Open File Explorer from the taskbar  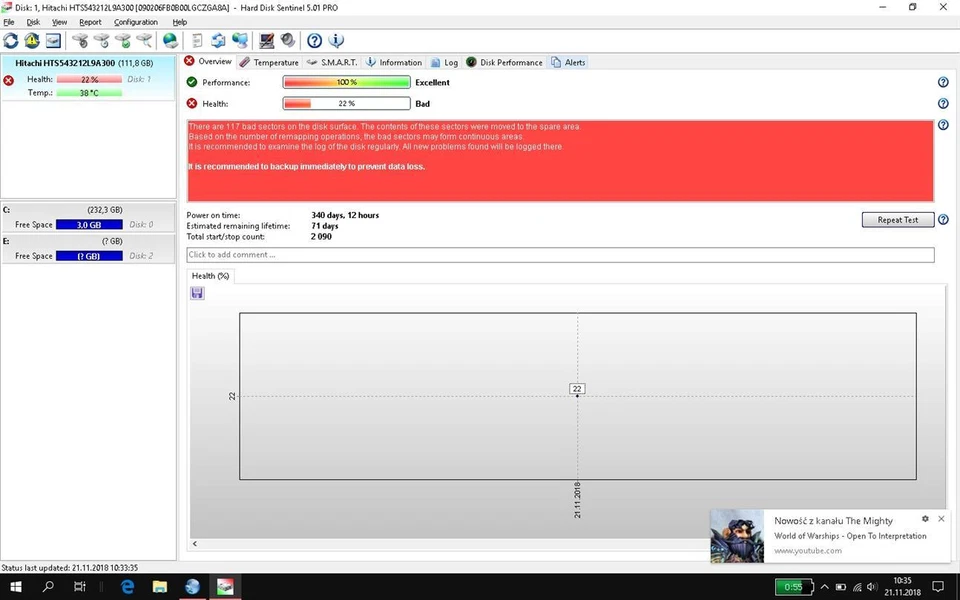(x=160, y=587)
